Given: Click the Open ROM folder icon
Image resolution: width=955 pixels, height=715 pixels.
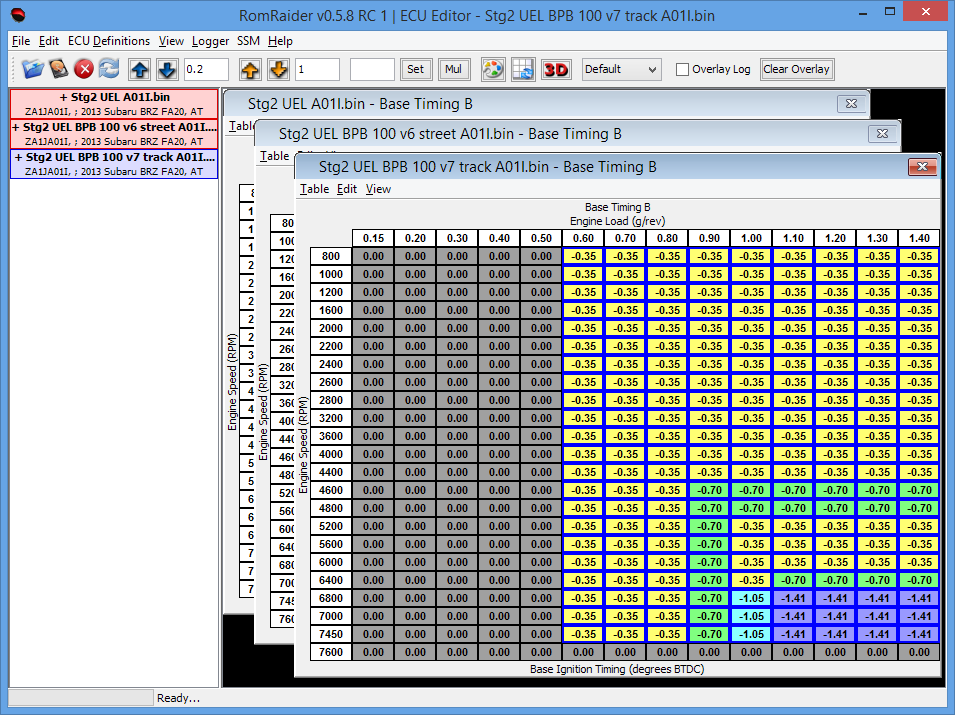Looking at the screenshot, I should coord(33,69).
